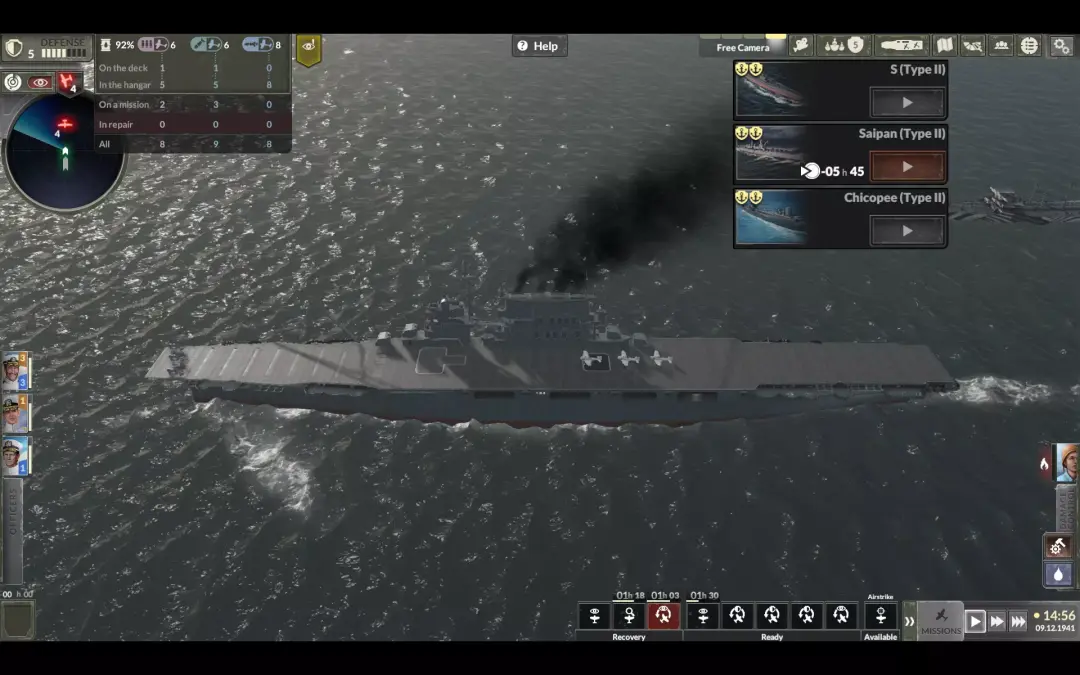The image size is (1080, 675).
Task: Click the Help button
Action: tap(539, 46)
